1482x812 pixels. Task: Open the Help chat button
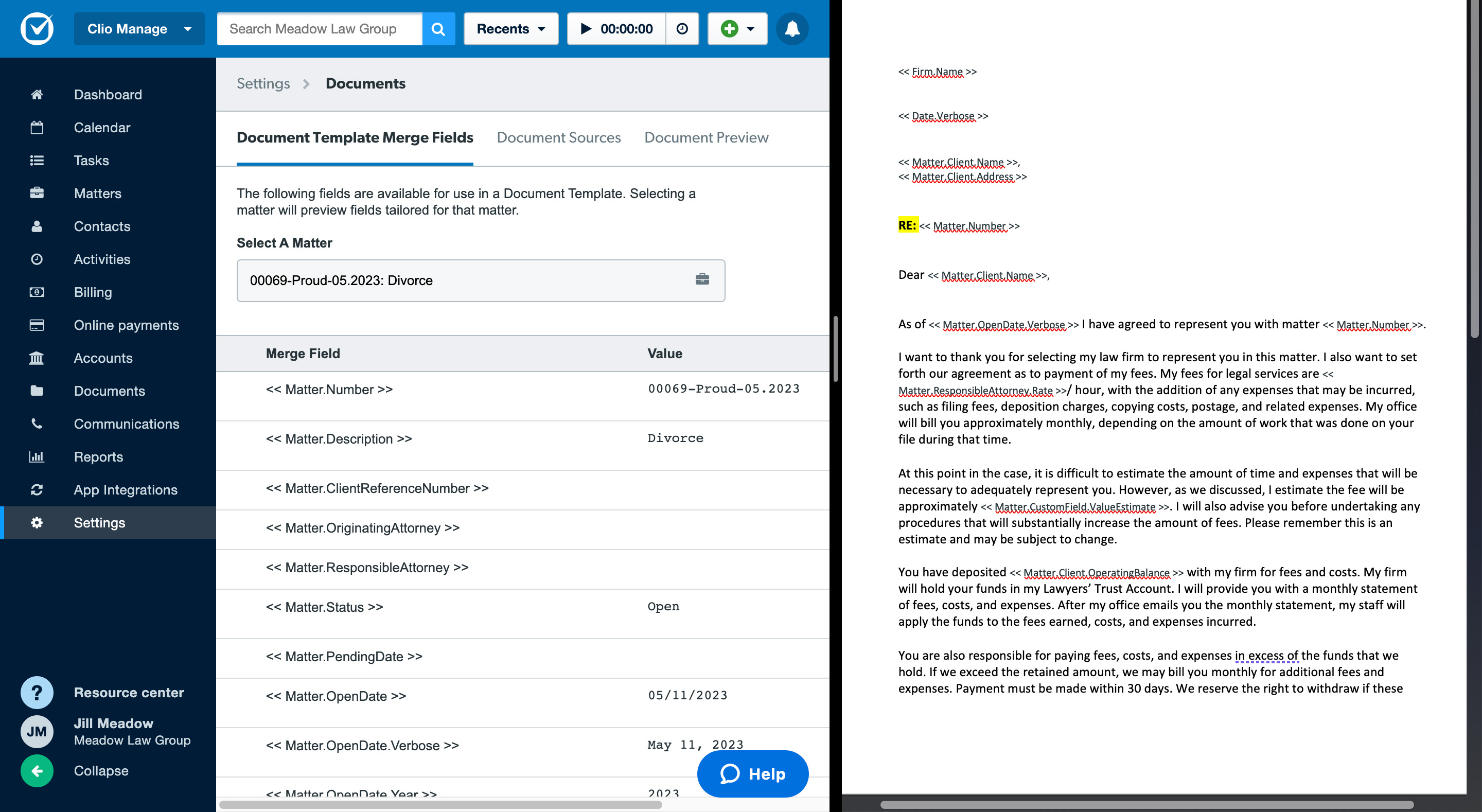point(752,773)
